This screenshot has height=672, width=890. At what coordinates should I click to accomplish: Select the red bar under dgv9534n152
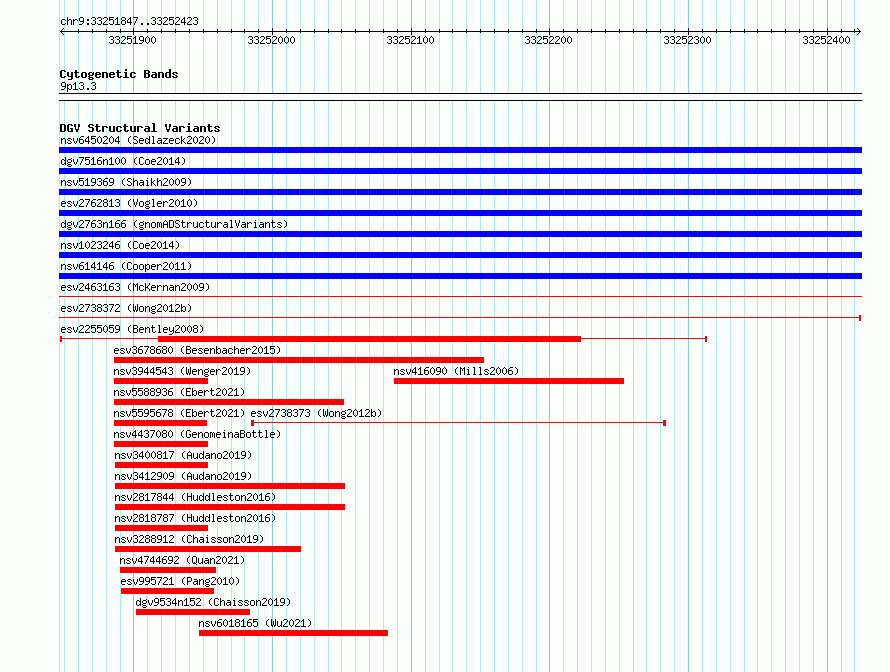tap(193, 612)
